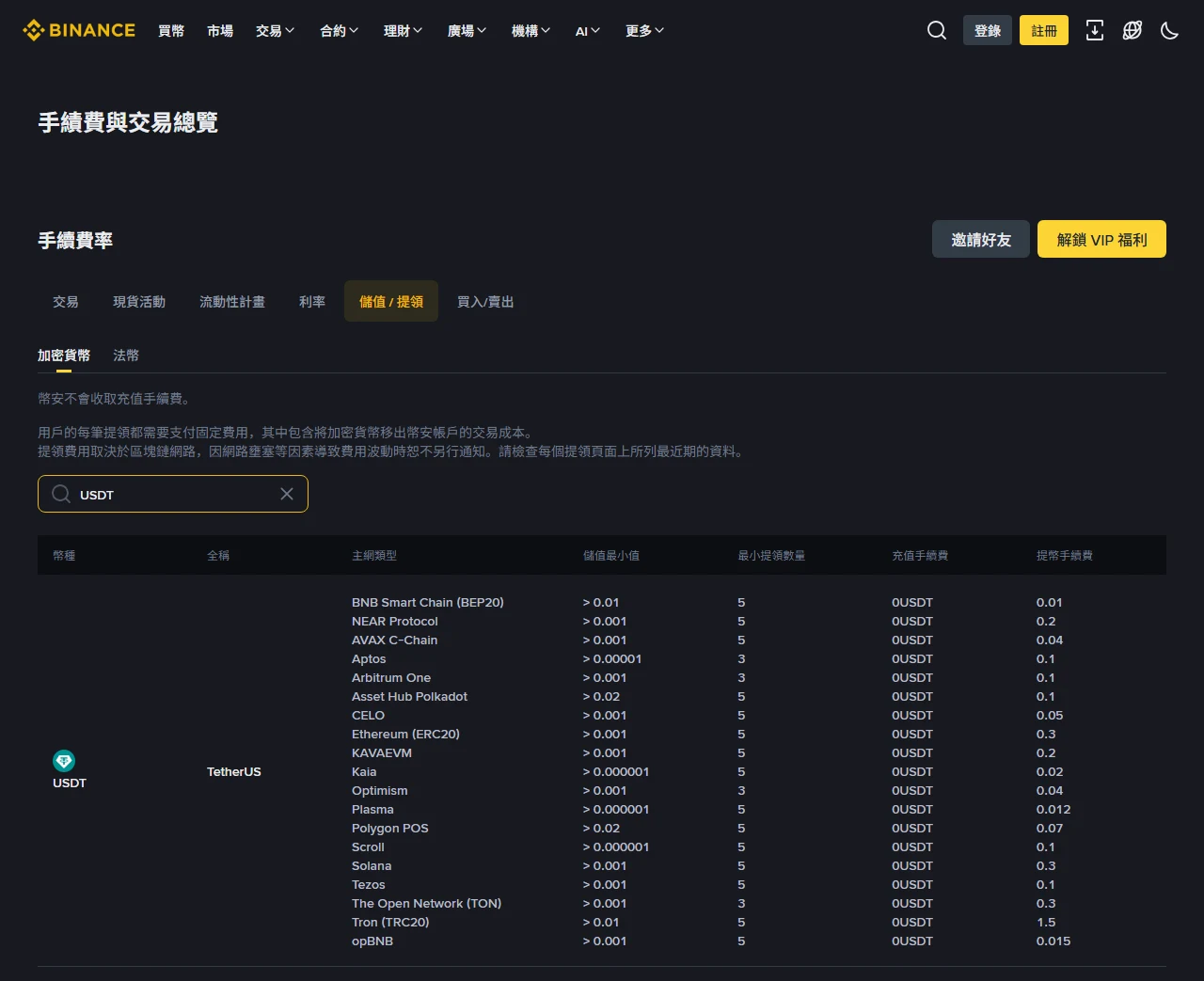Open 買幣 in the top navigation
The height and width of the screenshot is (981, 1204).
coord(171,31)
